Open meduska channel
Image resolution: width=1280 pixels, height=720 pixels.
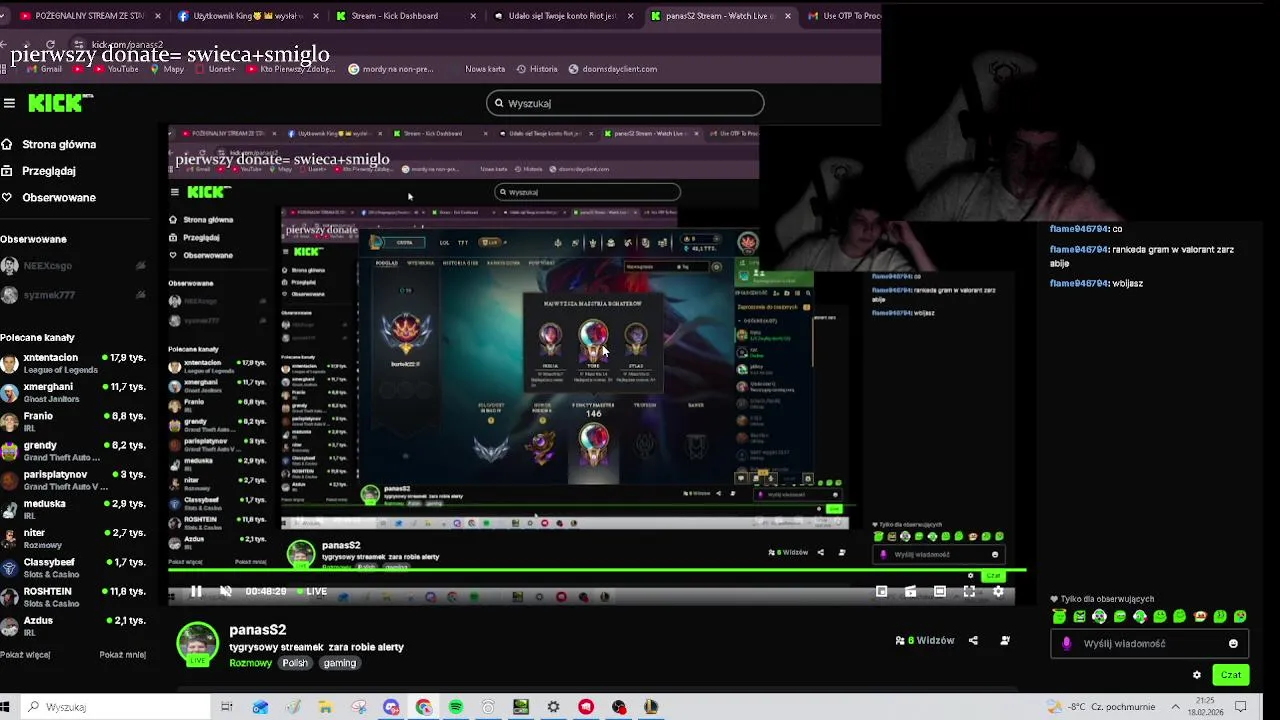74,510
